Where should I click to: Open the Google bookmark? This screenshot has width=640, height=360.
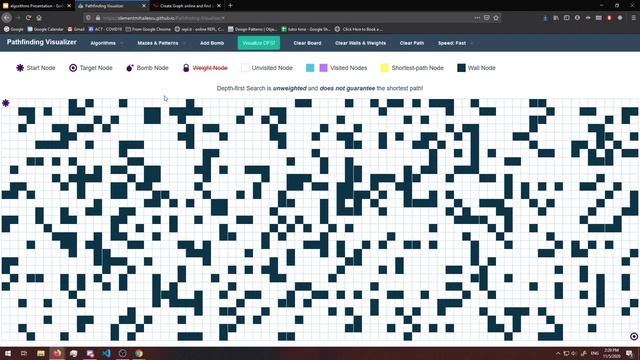(x=13, y=29)
